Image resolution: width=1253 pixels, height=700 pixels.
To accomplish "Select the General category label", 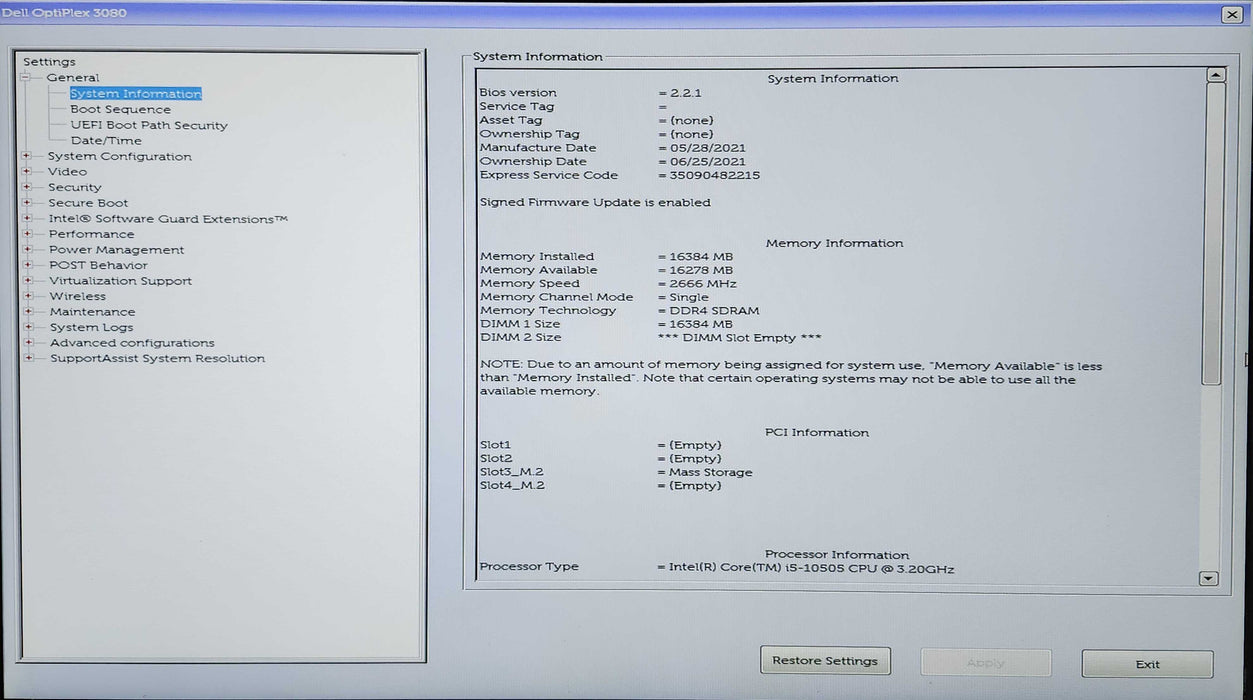I will pyautogui.click(x=73, y=78).
